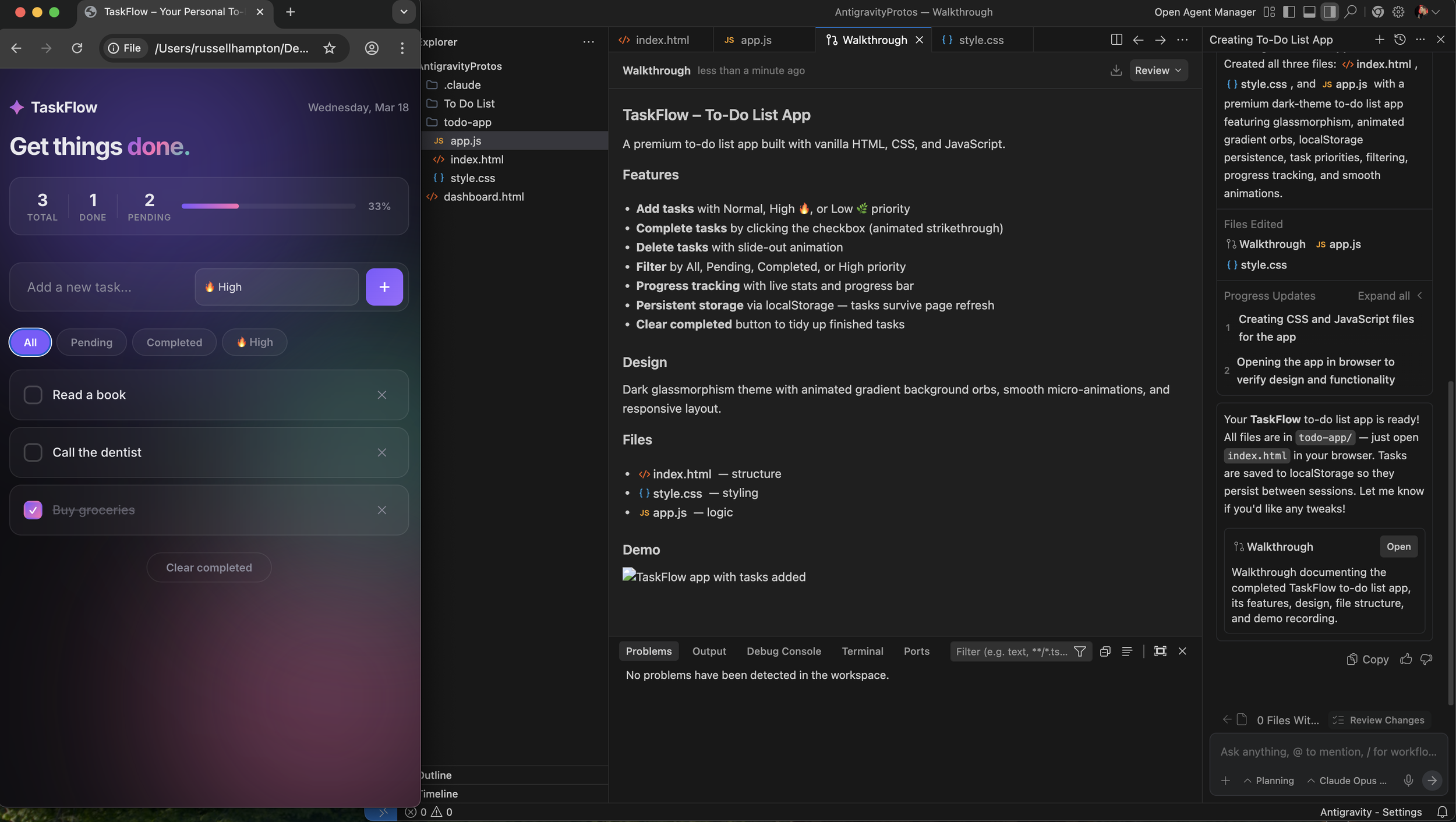This screenshot has height=822, width=1456.
Task: Open conversation history via the clock icon
Action: (1400, 40)
